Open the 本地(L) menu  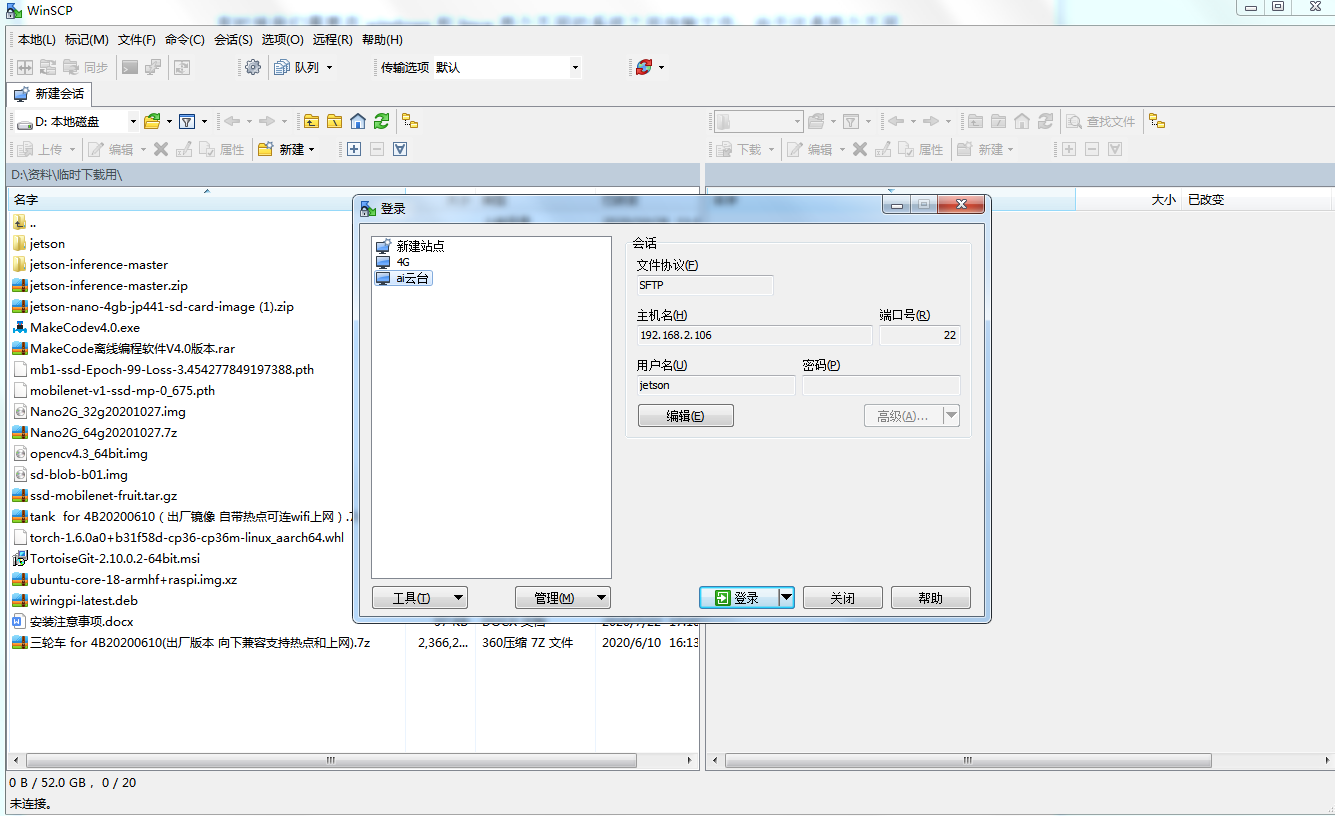tap(37, 40)
